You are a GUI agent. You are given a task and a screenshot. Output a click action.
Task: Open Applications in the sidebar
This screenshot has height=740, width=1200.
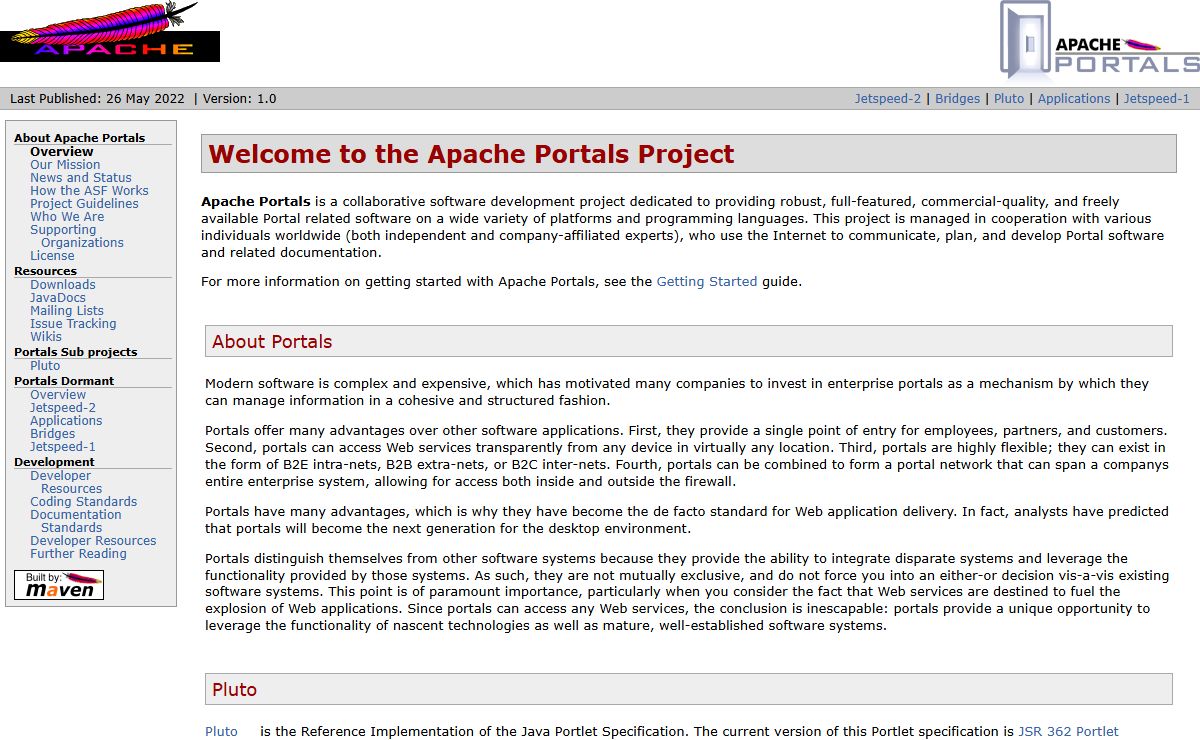(x=66, y=421)
